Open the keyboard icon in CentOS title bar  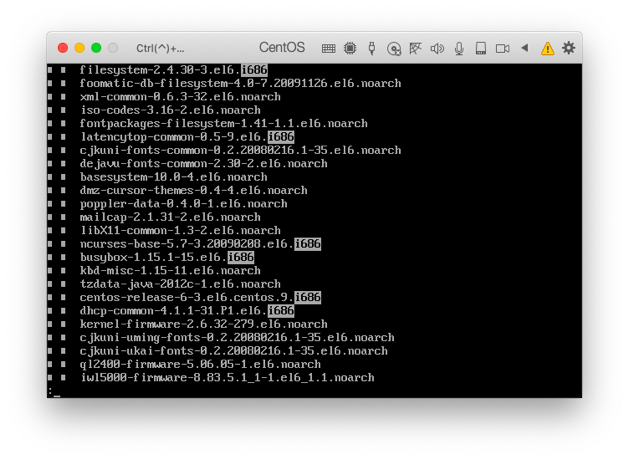click(x=328, y=49)
